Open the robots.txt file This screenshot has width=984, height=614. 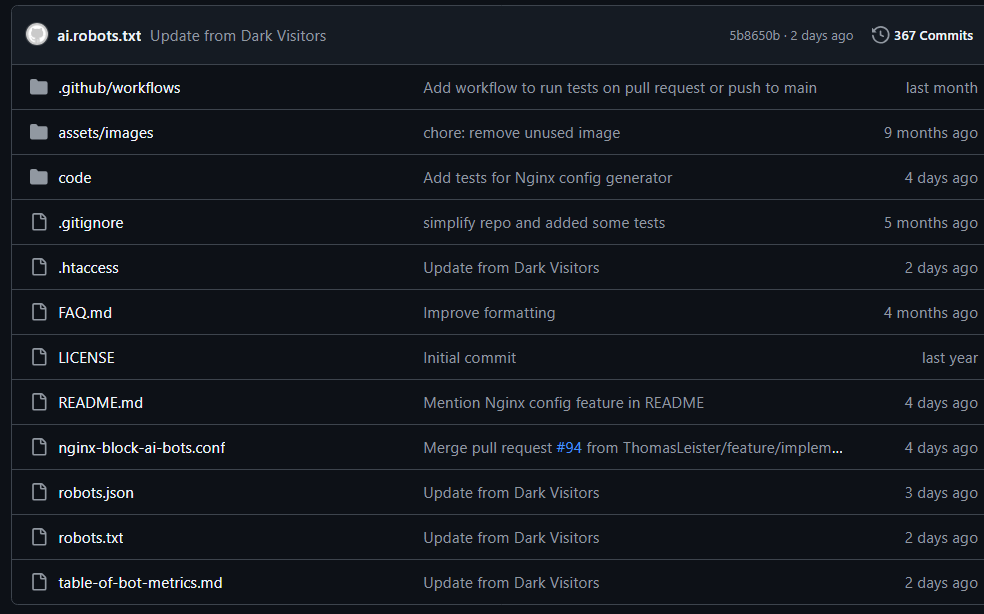(91, 538)
